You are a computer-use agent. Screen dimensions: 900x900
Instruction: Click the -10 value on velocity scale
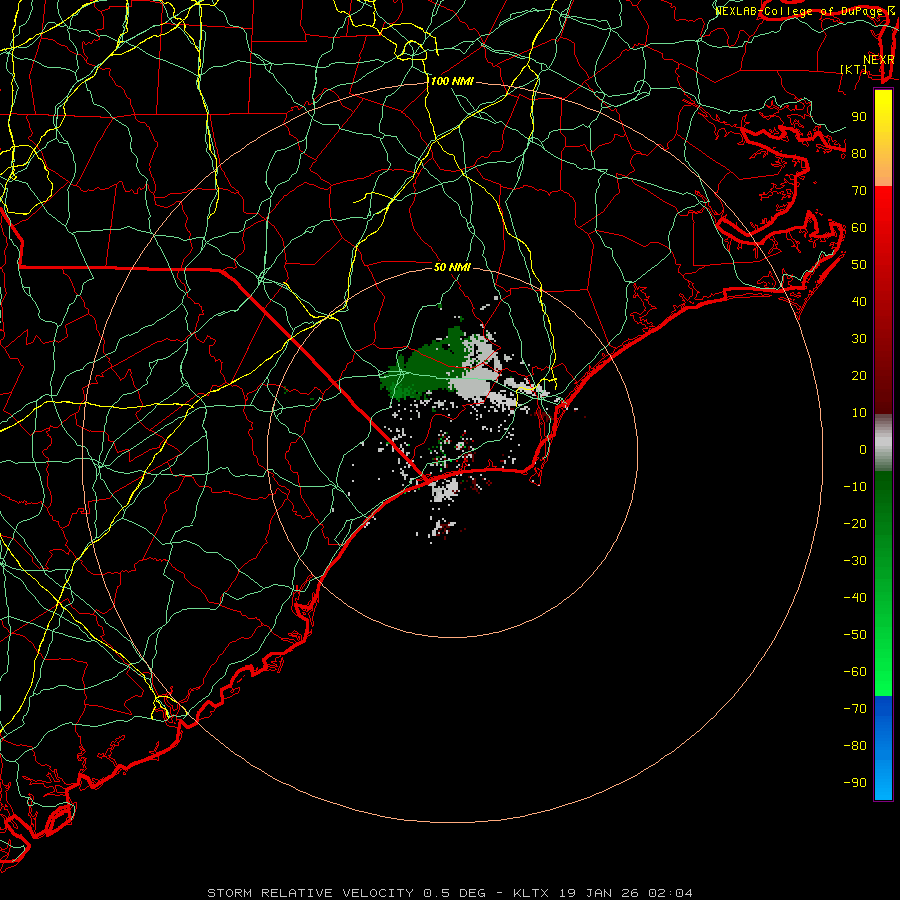[x=855, y=487]
